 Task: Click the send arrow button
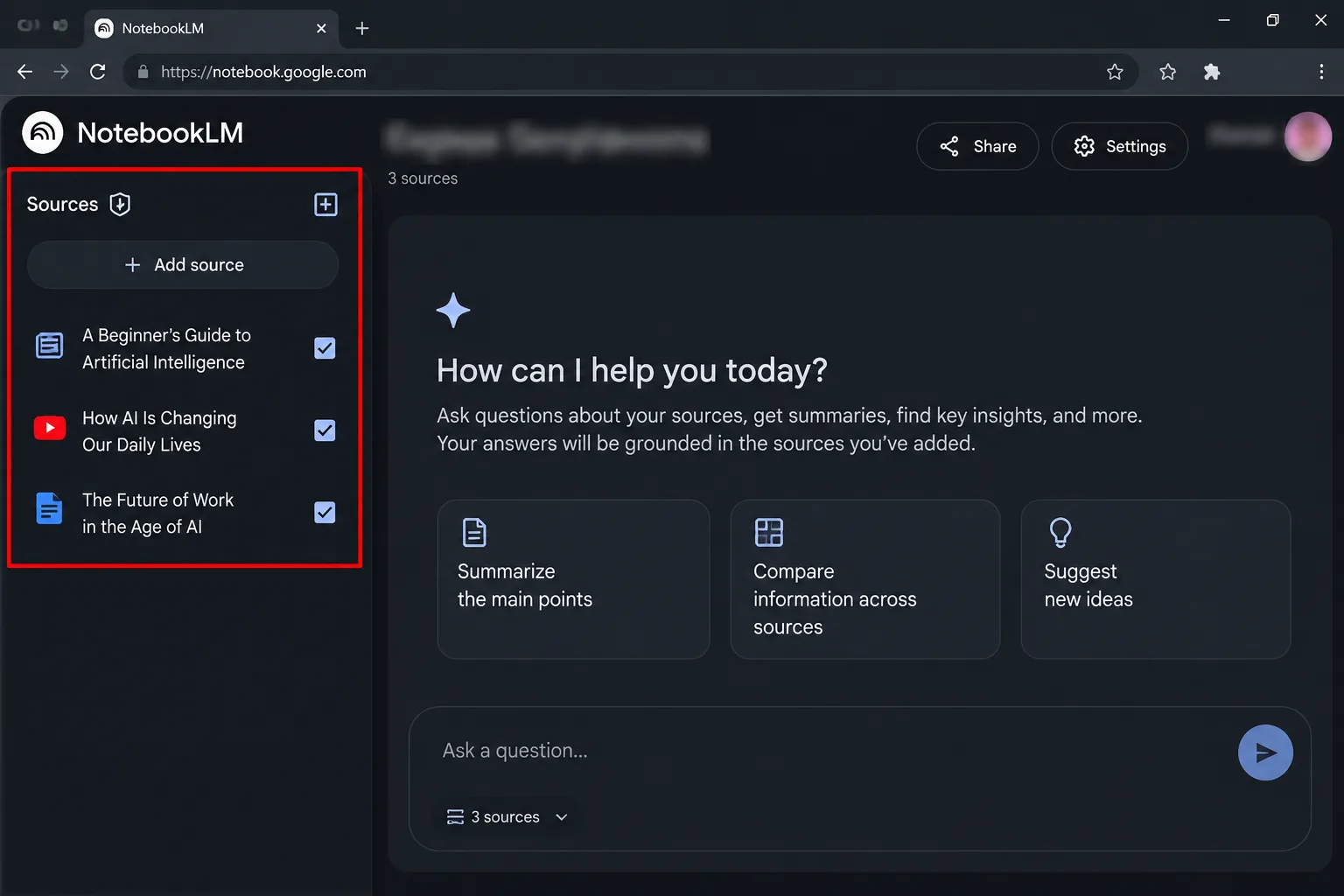1265,752
